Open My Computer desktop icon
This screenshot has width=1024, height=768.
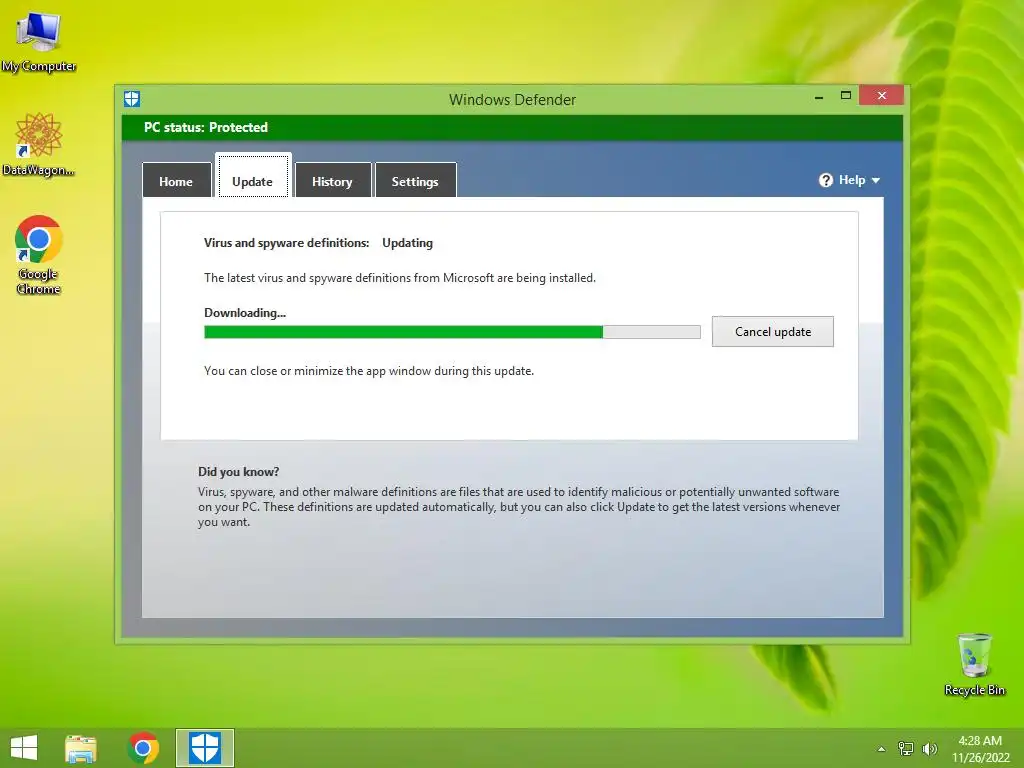[x=39, y=40]
